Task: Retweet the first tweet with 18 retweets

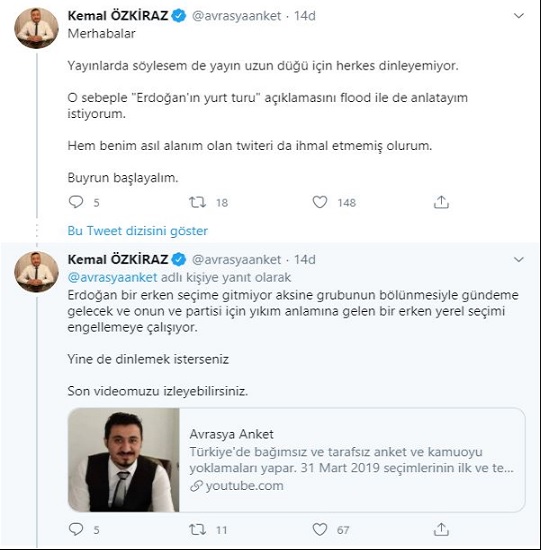Action: pos(198,202)
